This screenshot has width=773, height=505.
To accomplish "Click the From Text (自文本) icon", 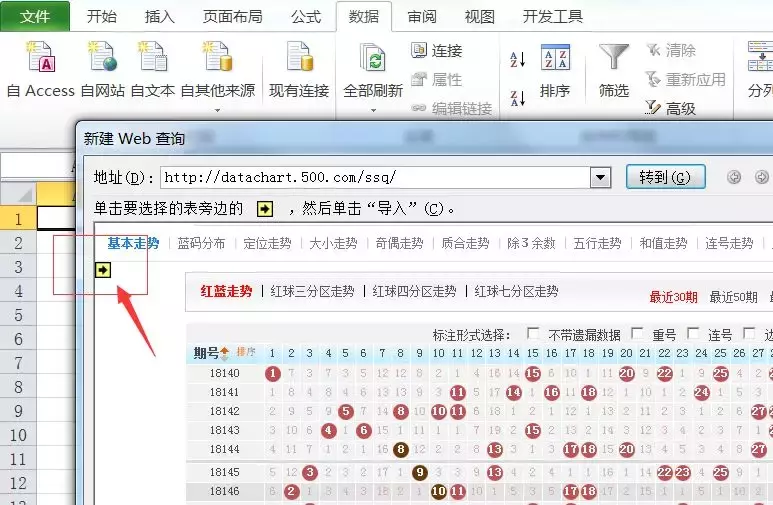I will (153, 57).
